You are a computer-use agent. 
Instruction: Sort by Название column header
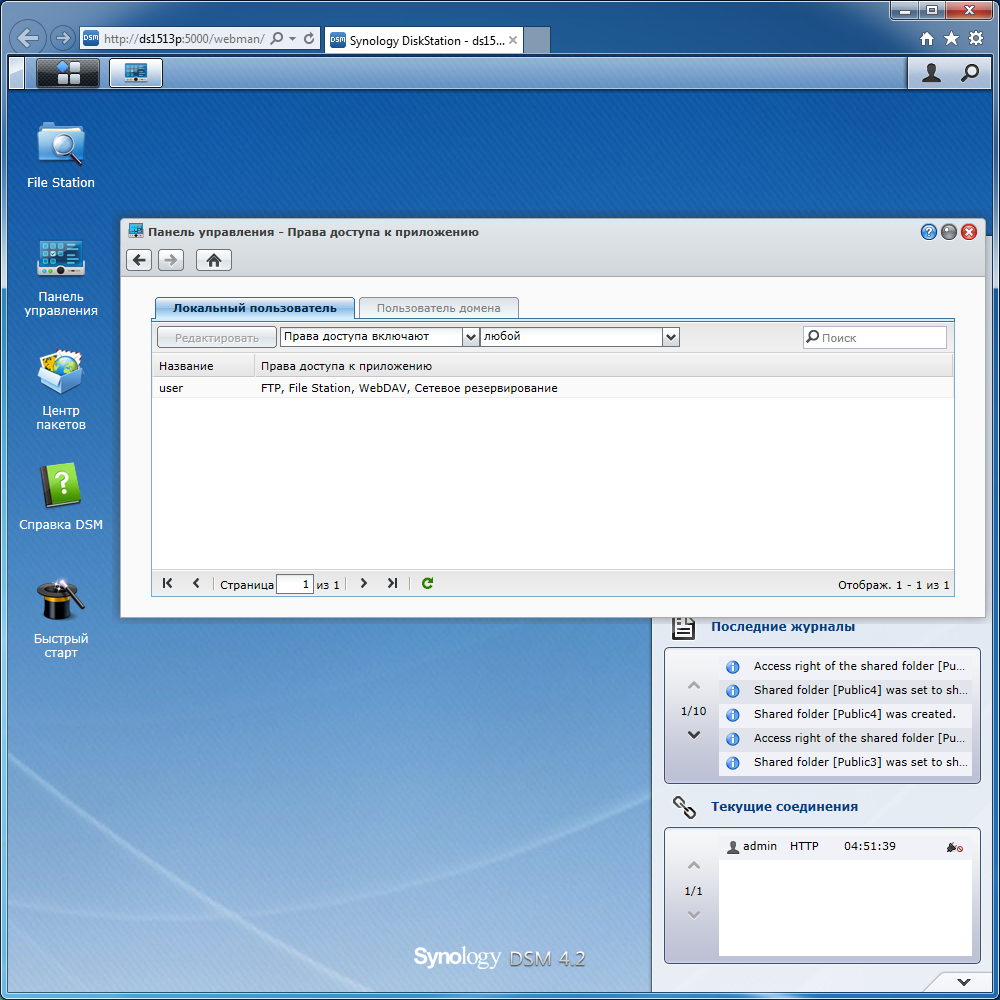coord(203,366)
